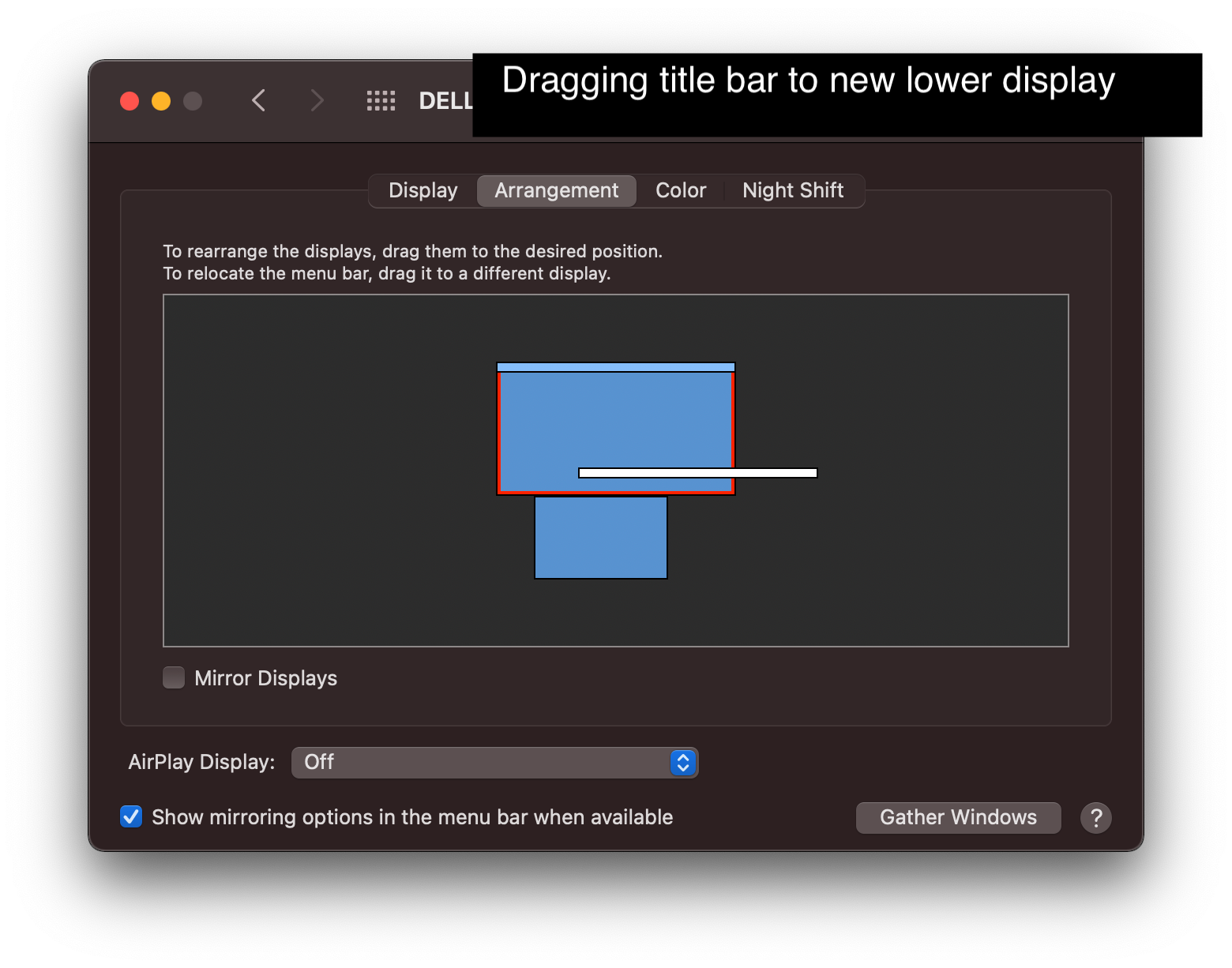Select the smaller lower display rectangle

601,538
